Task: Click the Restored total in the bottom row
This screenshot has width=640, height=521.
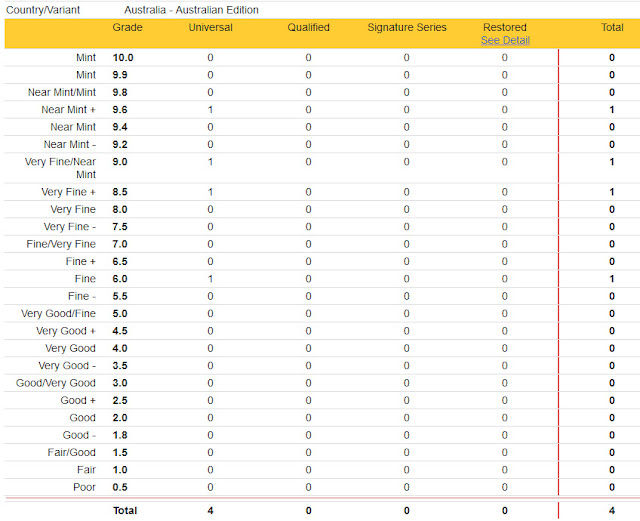Action: [504, 510]
